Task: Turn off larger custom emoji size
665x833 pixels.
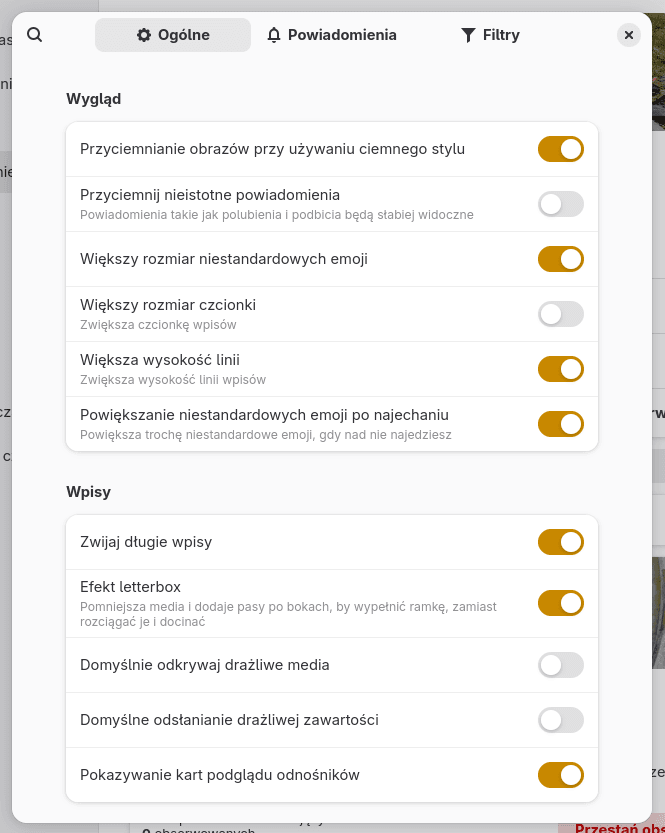Action: 560,259
